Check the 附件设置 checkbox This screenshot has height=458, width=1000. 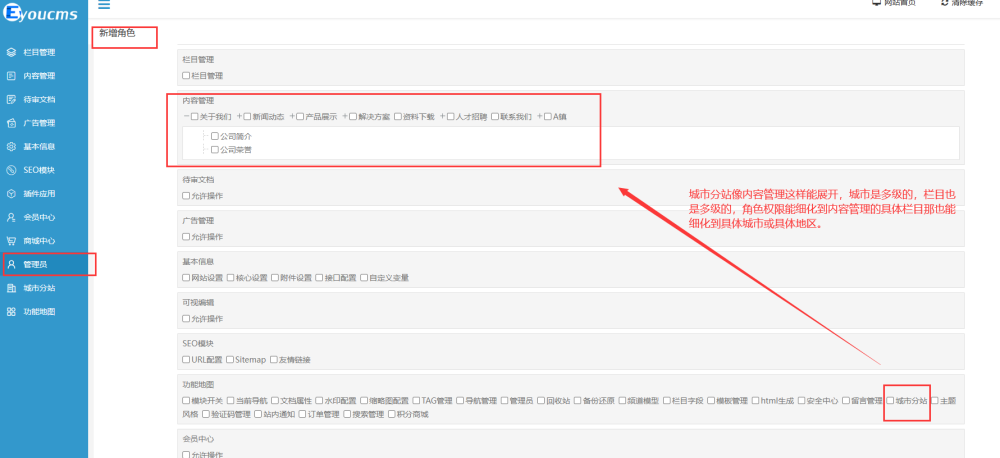tap(275, 278)
